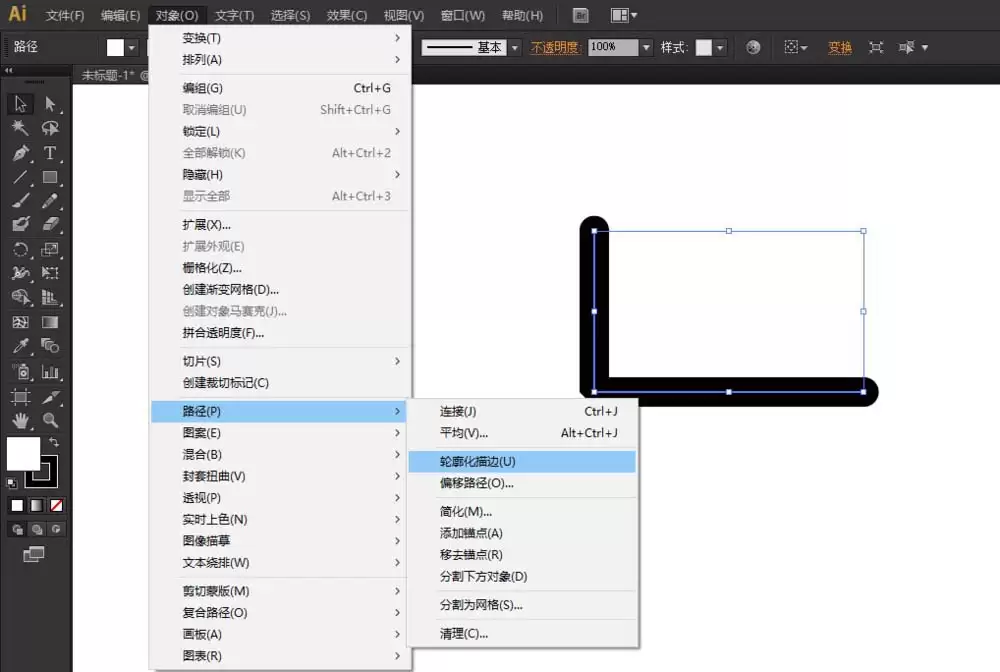Screen dimensions: 1000x672
Task: Select the Type tool
Action: point(50,153)
